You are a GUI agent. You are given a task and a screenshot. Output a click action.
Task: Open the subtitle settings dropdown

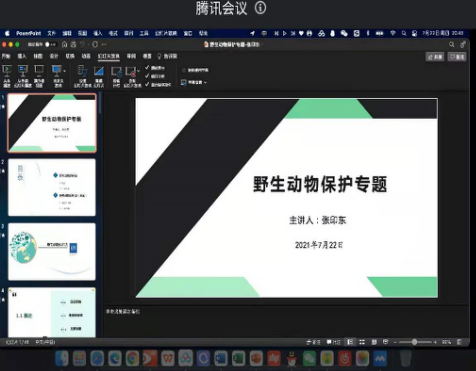194,82
